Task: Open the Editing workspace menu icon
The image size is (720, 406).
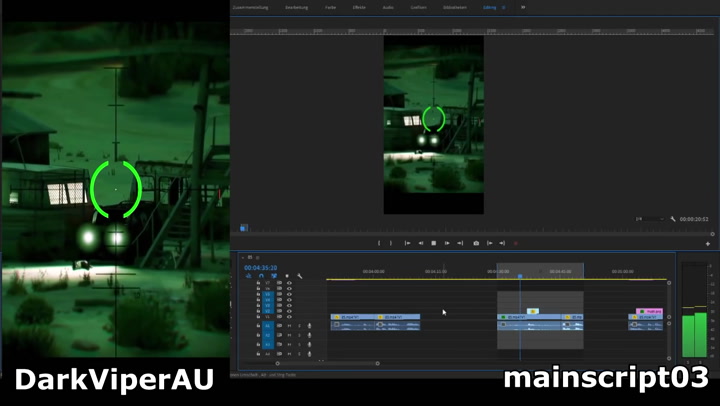Action: pos(503,7)
